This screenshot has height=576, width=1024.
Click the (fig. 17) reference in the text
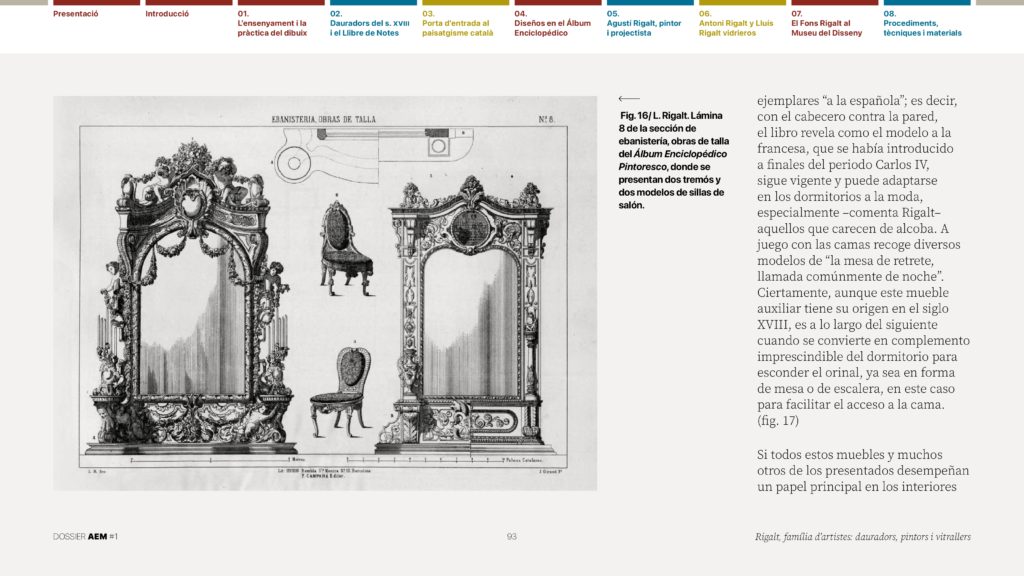779,421
